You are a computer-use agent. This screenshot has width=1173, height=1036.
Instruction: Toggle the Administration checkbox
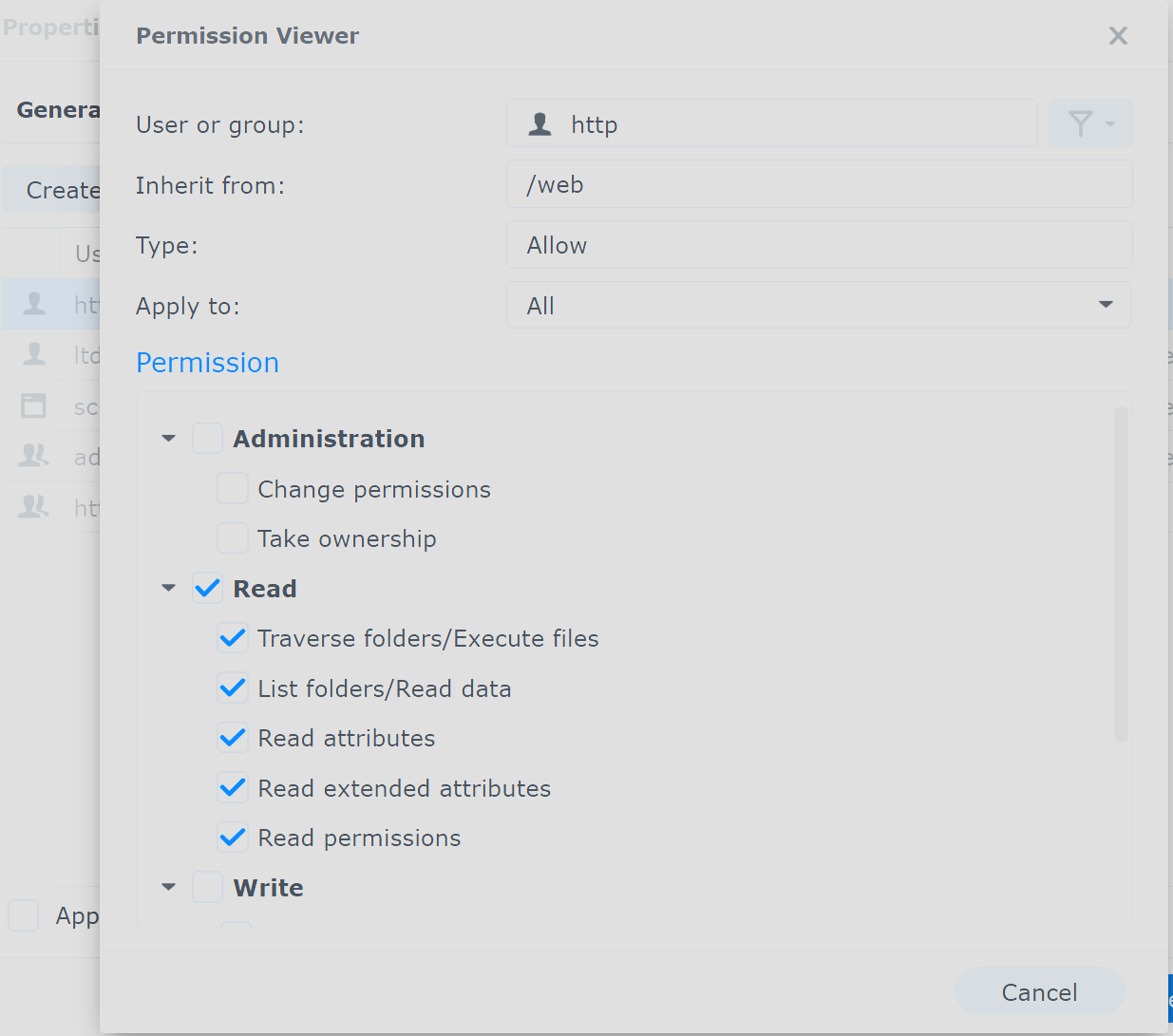coord(207,439)
